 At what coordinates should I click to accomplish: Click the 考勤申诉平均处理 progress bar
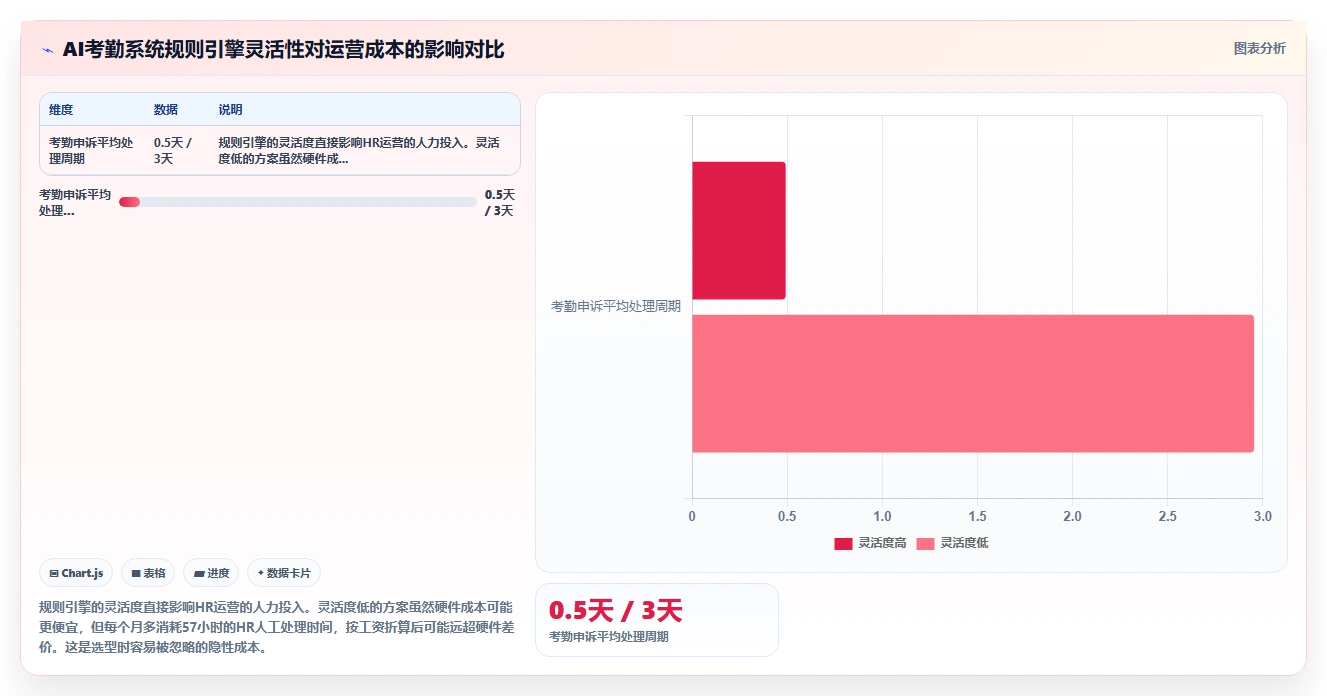point(298,202)
